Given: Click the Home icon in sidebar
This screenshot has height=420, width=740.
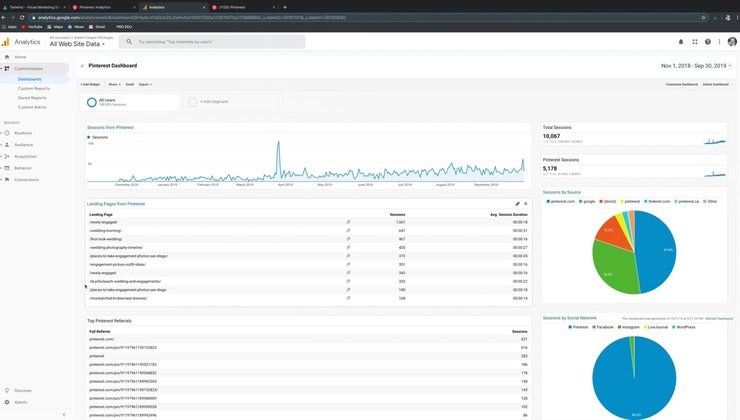Looking at the screenshot, I should (x=7, y=57).
